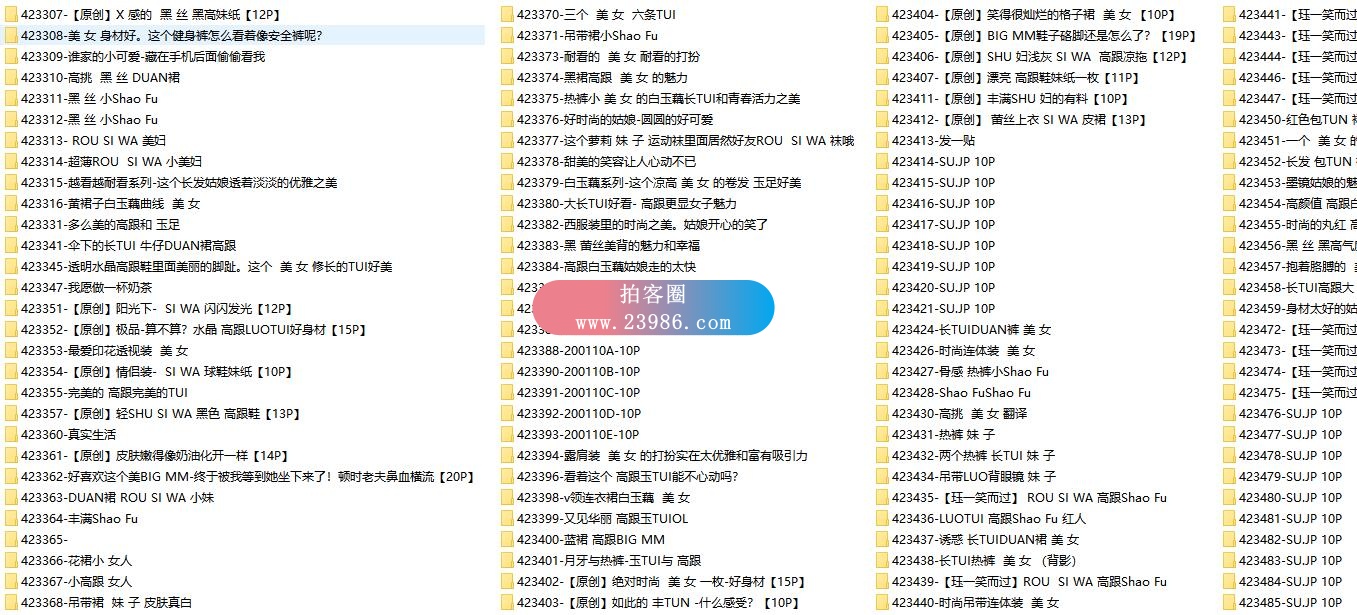Choose the 423391-200110C-10P folder name
Screen dimensions: 1357x615
pos(578,393)
